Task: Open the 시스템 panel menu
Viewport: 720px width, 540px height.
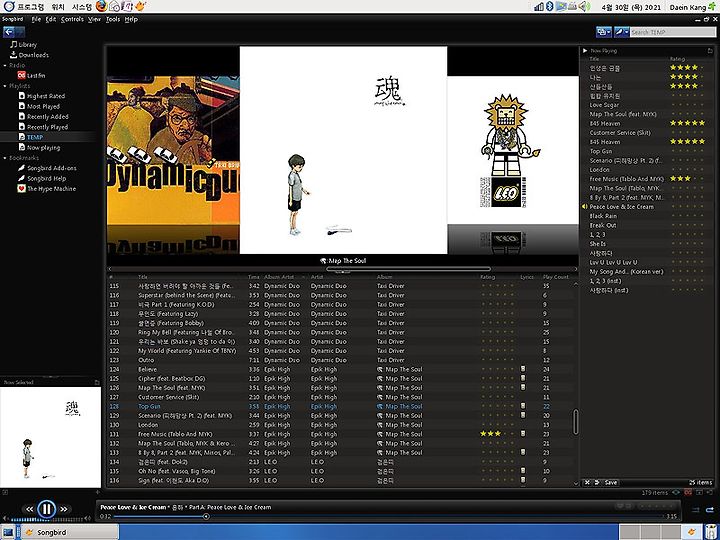Action: pos(82,6)
